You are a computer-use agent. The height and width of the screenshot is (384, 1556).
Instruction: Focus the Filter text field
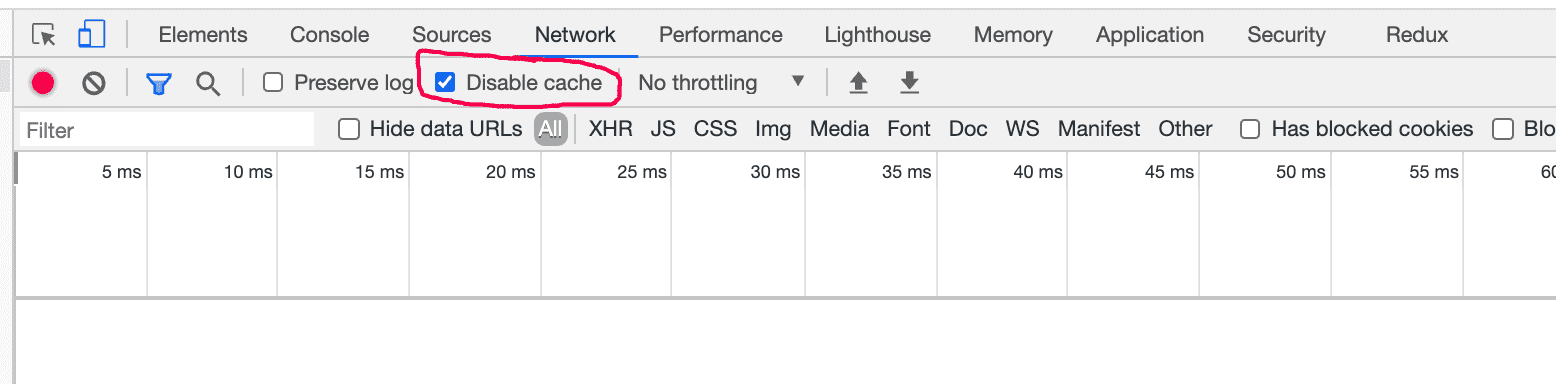(x=166, y=130)
